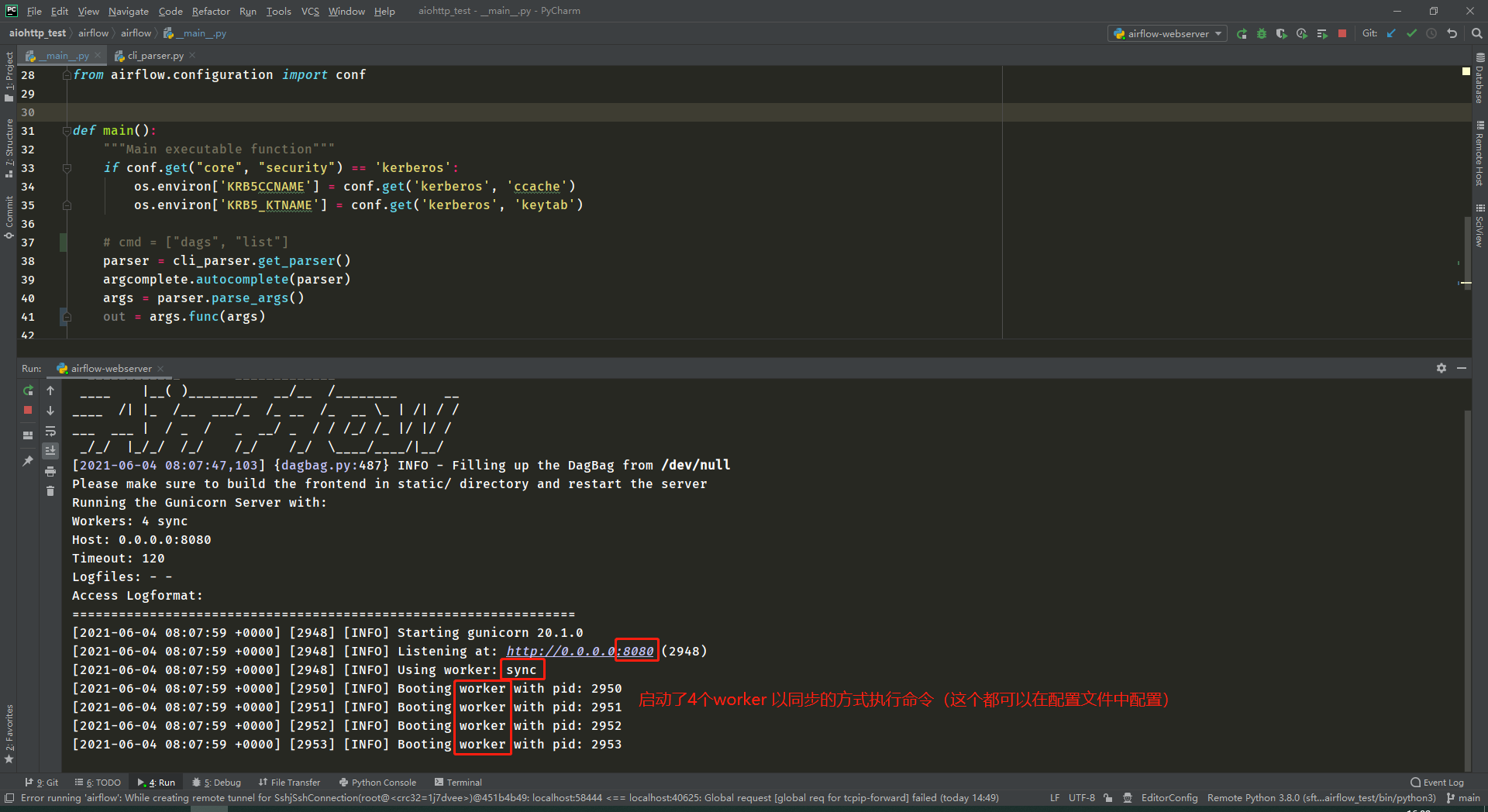Print the console output
The height and width of the screenshot is (812, 1488).
click(50, 471)
